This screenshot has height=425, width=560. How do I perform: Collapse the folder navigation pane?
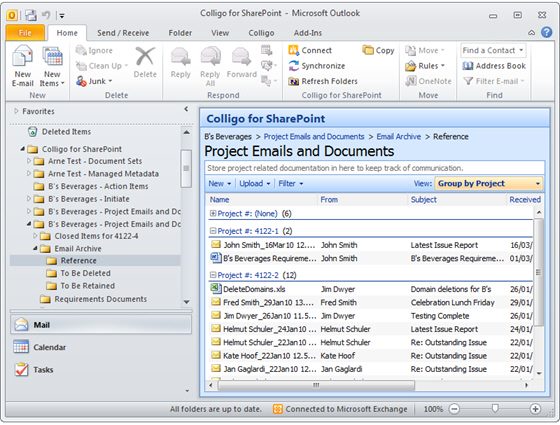point(186,109)
